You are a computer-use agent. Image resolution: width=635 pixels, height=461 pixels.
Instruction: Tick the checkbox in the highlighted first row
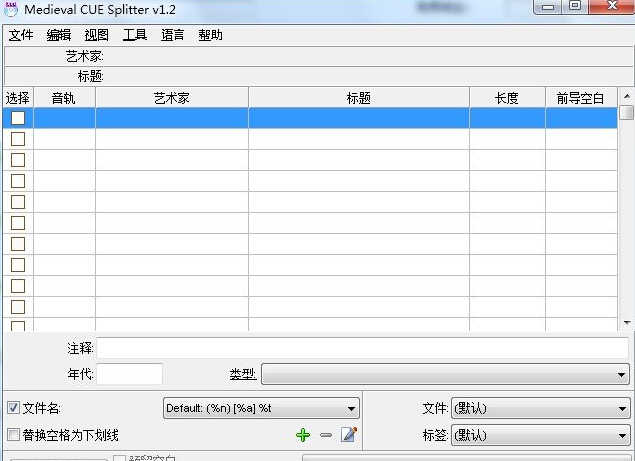18,118
